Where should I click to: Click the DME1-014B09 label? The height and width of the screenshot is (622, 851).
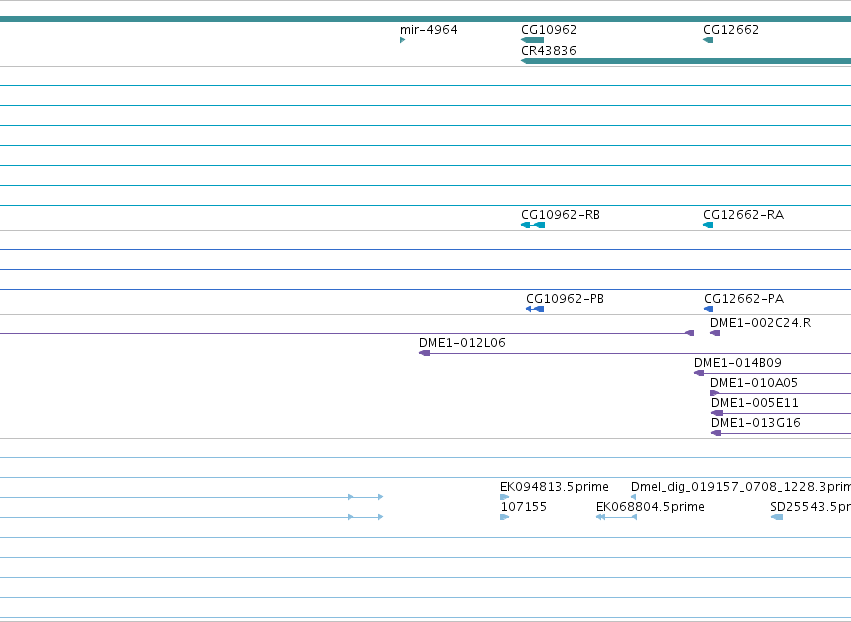tap(737, 363)
